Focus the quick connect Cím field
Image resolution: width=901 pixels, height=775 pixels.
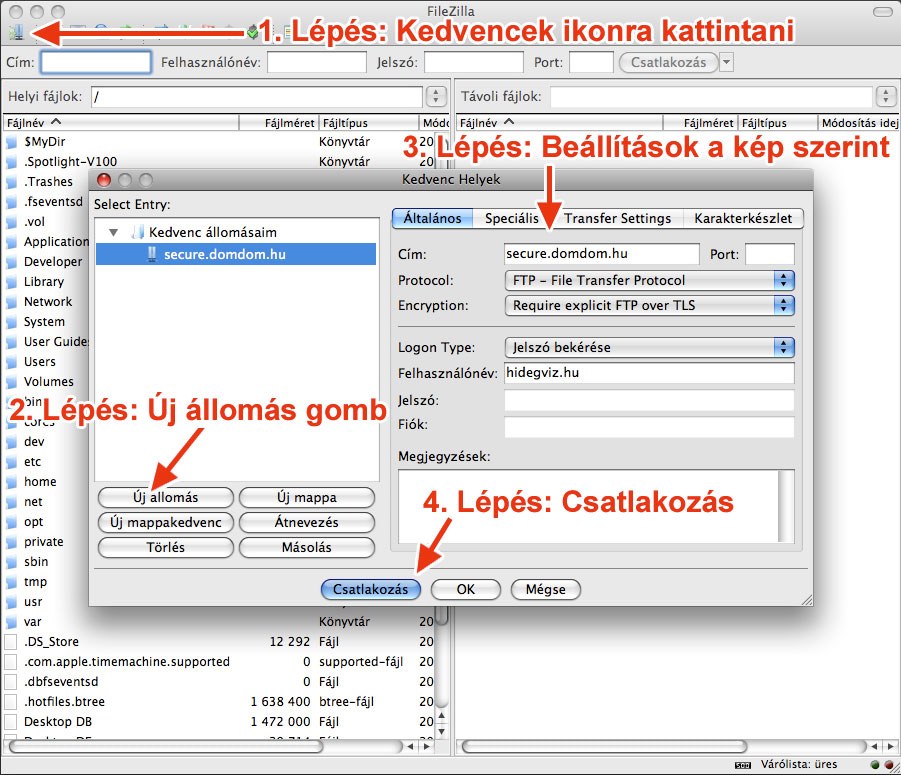(x=96, y=62)
